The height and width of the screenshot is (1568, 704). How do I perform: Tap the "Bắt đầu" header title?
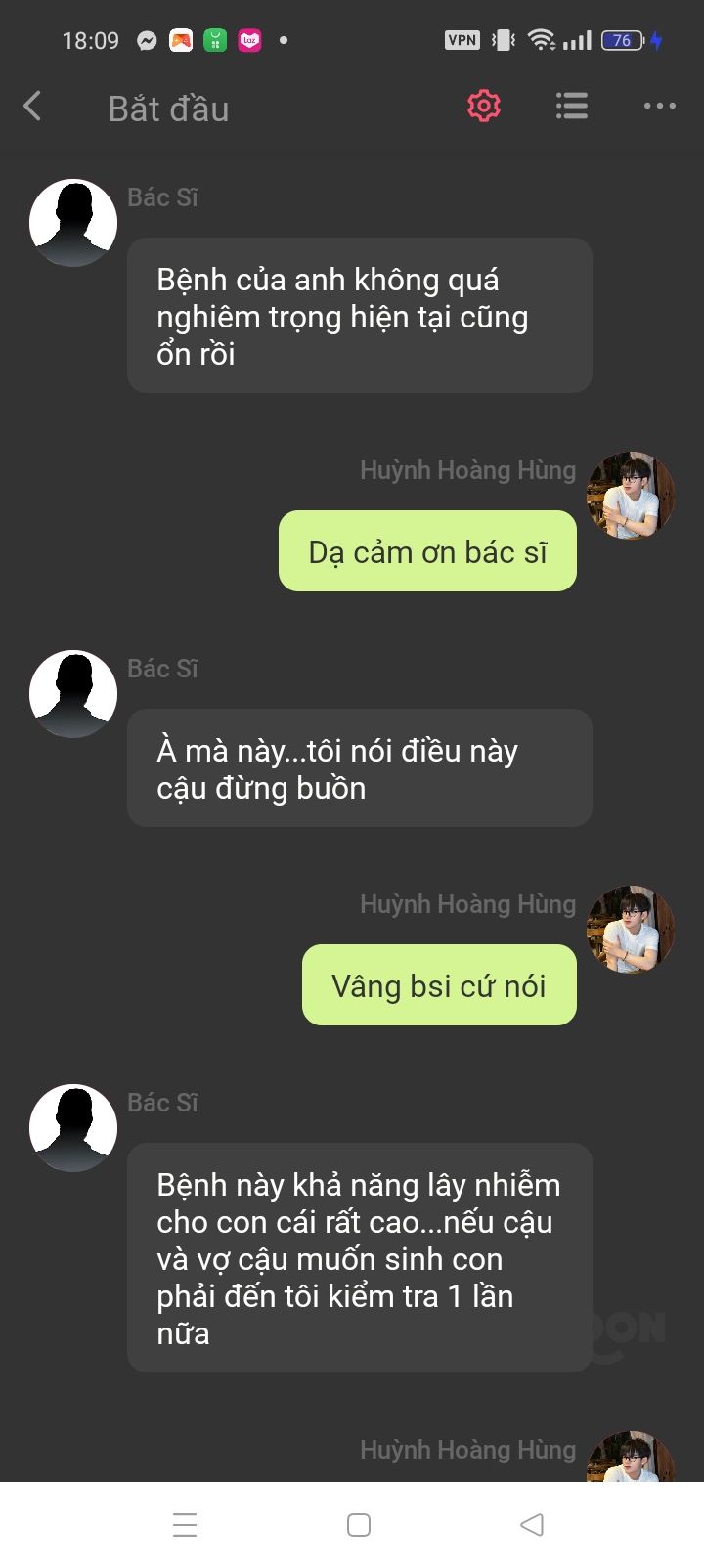(x=169, y=109)
